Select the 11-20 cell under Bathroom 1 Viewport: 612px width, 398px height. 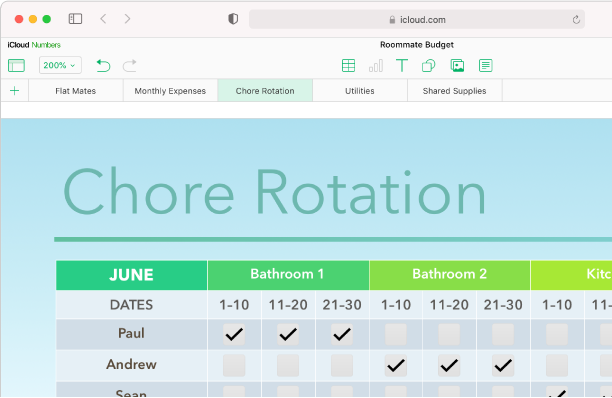point(288,305)
